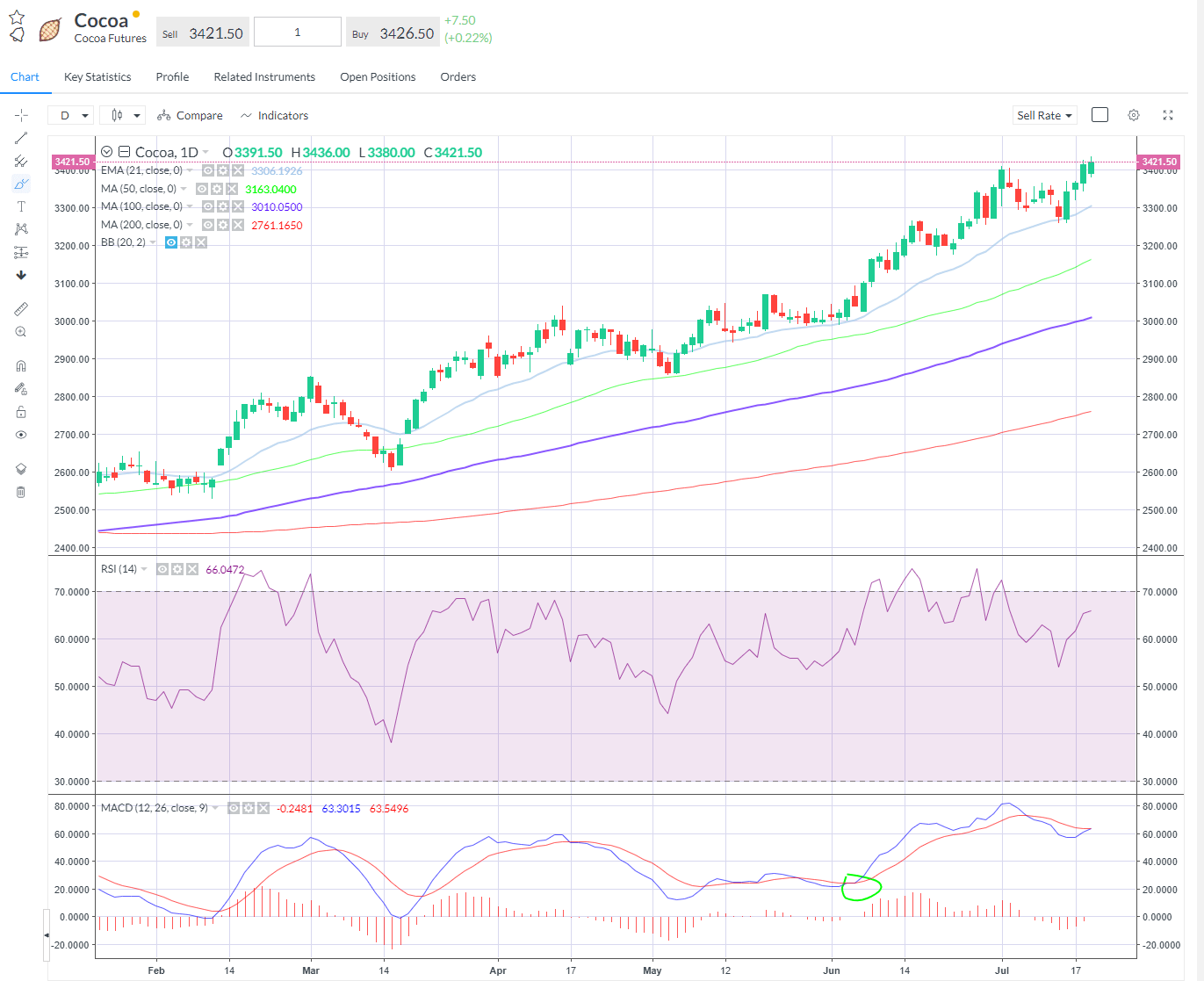Activate the zoom-in magnifier tool
The width and height of the screenshot is (1204, 981).
[21, 332]
